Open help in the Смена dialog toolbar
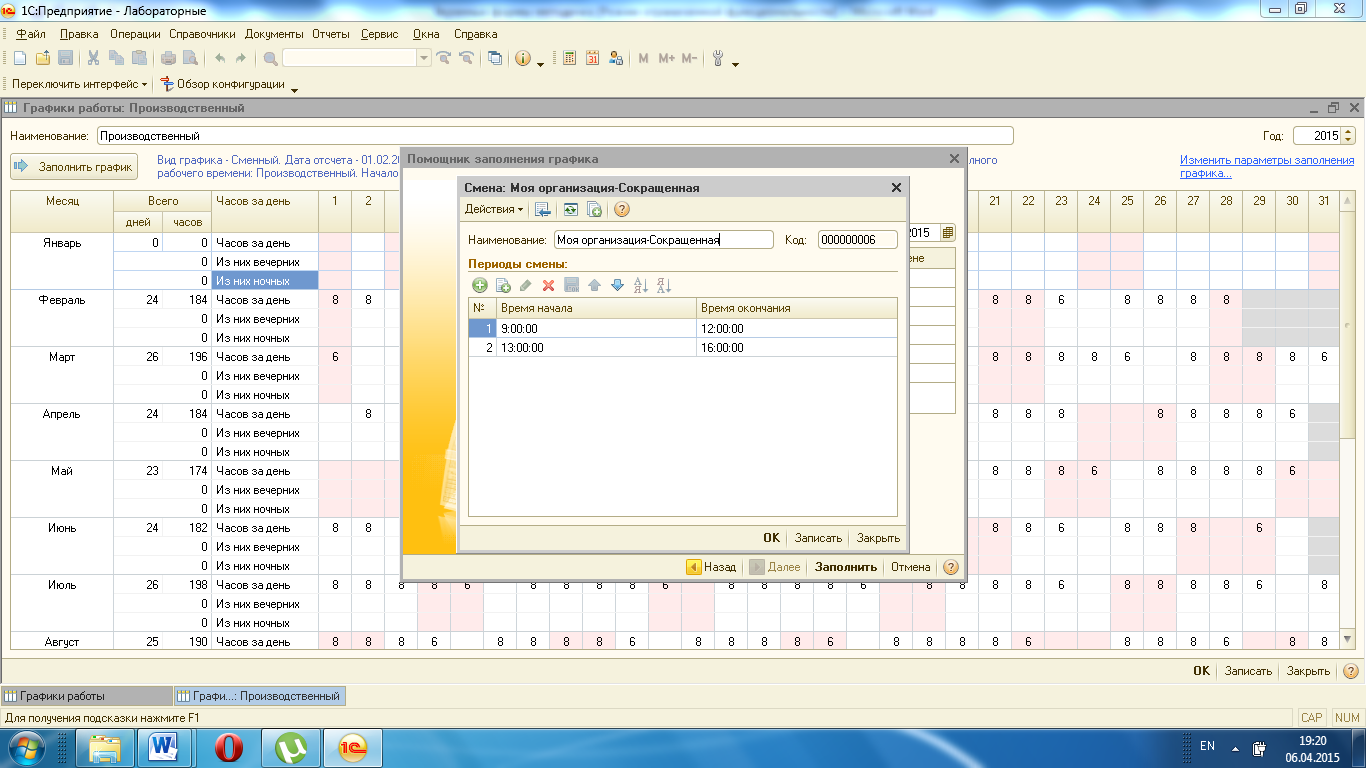Screen dimensions: 1366x768 (x=621, y=209)
